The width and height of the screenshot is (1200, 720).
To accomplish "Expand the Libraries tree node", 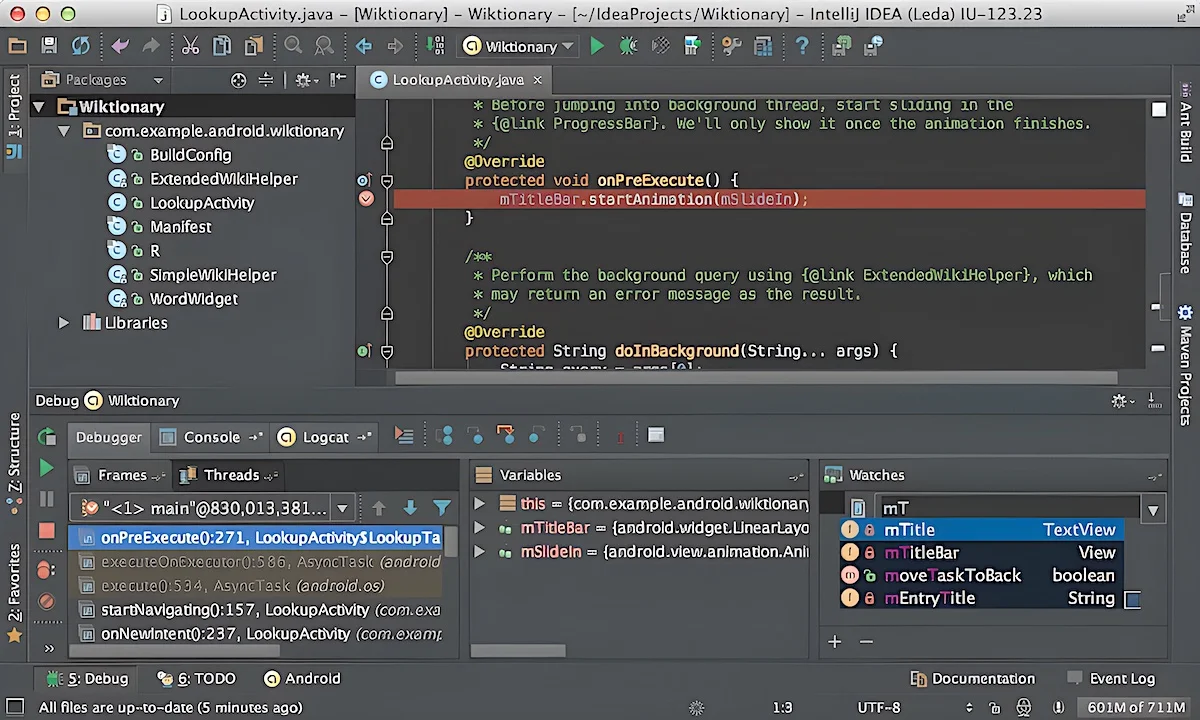I will coord(64,323).
